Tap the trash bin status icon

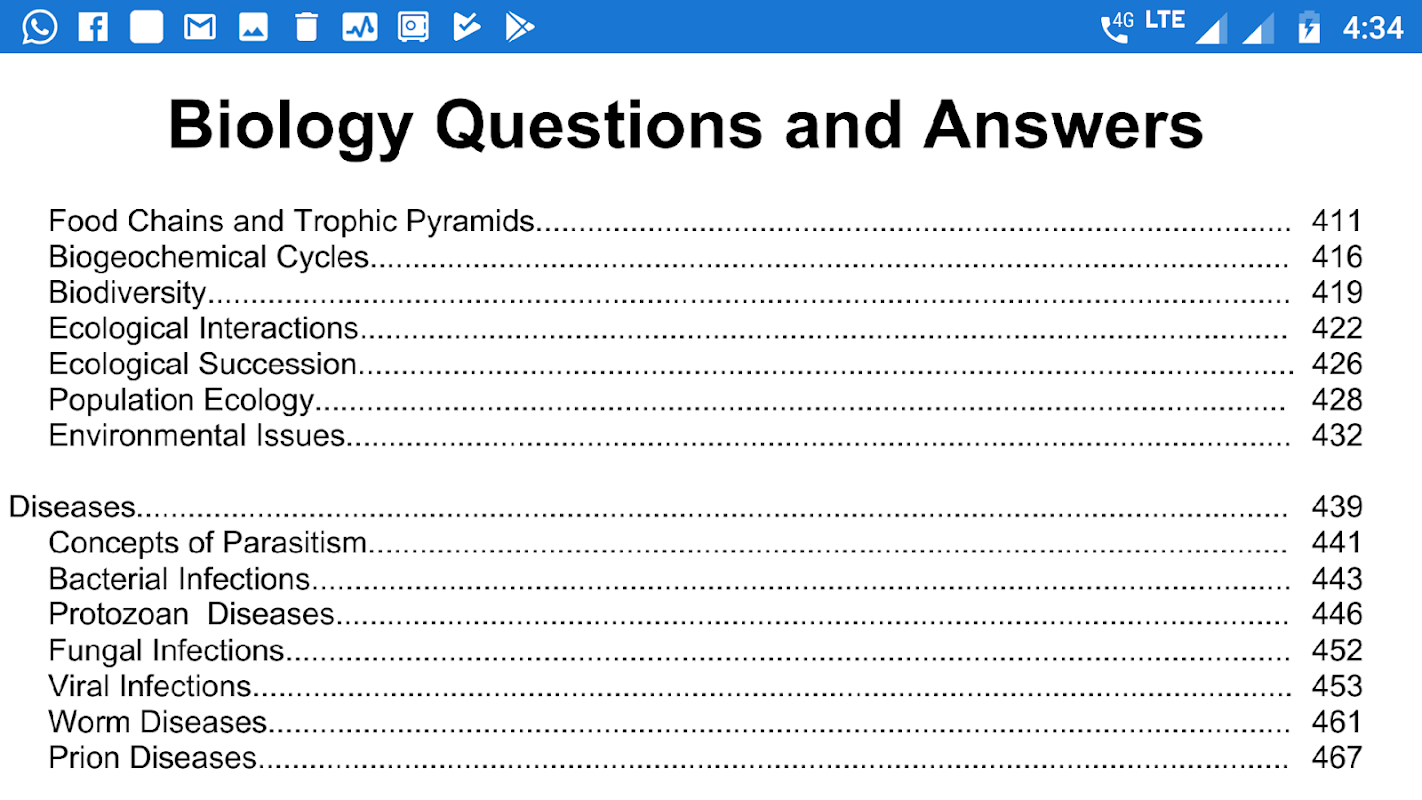point(306,27)
